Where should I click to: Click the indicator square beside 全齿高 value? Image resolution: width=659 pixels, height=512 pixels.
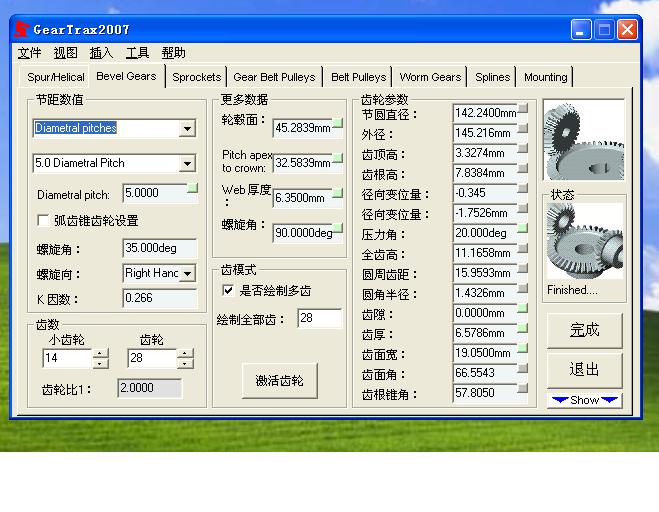click(x=522, y=248)
